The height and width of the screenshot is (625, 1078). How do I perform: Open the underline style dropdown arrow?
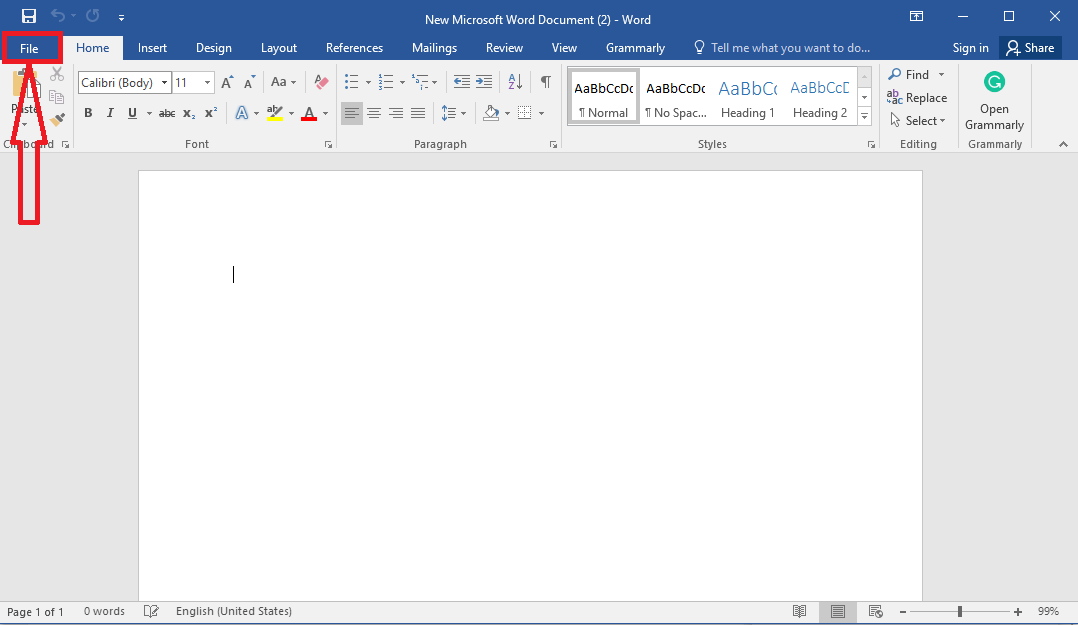pos(148,113)
